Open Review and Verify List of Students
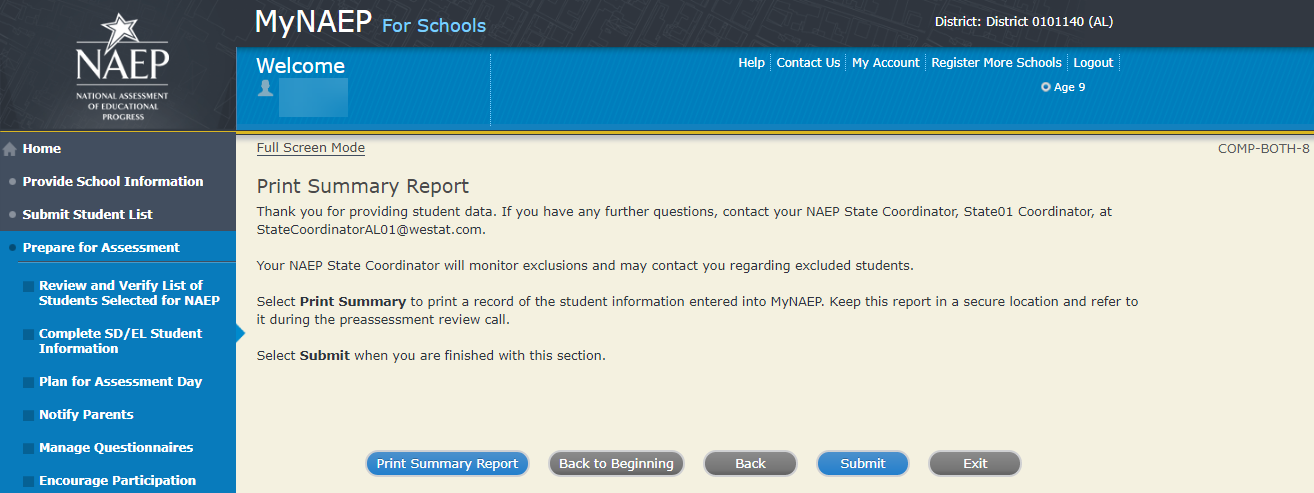 click(x=128, y=293)
